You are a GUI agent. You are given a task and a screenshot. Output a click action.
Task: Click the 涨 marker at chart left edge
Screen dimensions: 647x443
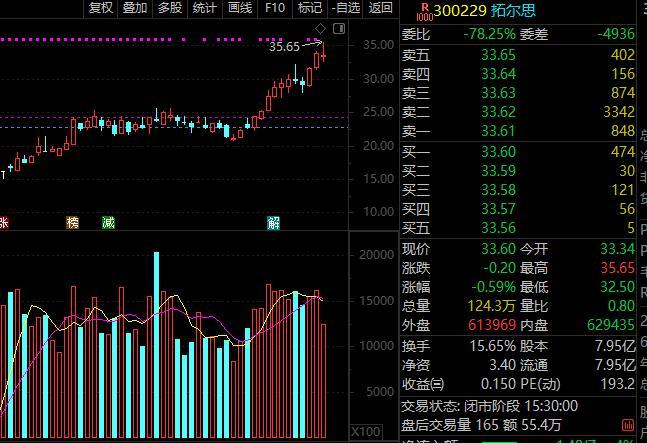[4, 223]
